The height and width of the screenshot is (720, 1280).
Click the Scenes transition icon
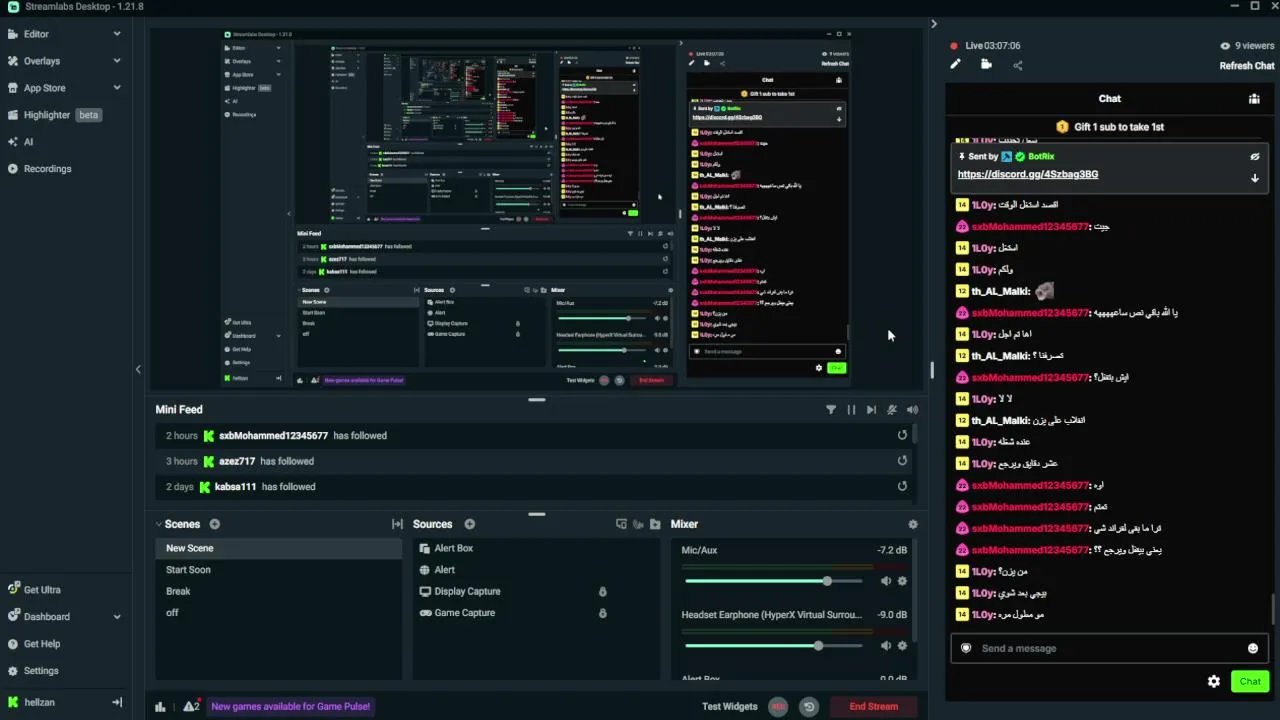tap(397, 524)
